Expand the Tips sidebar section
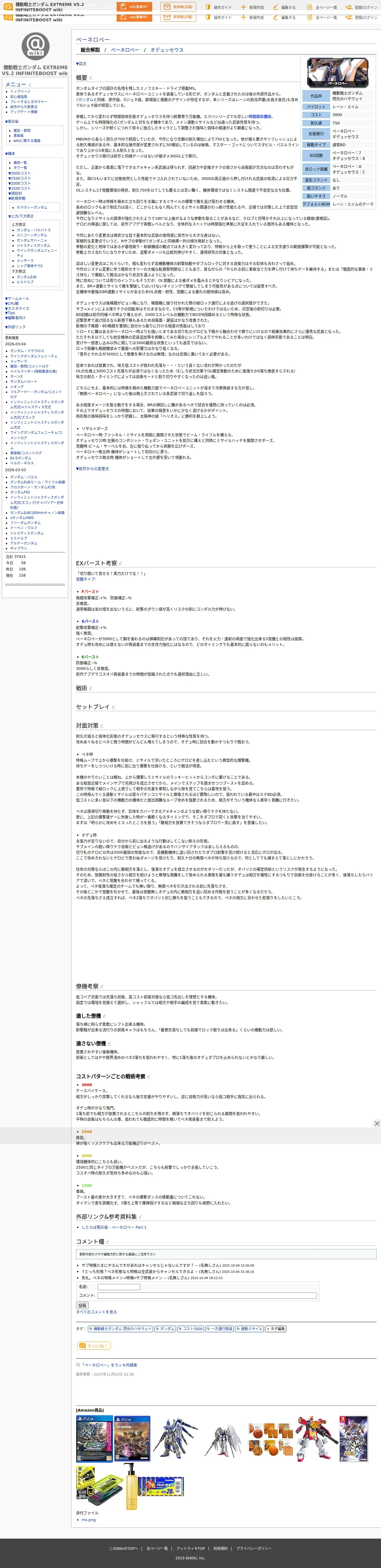381x1568 pixels. (10, 313)
